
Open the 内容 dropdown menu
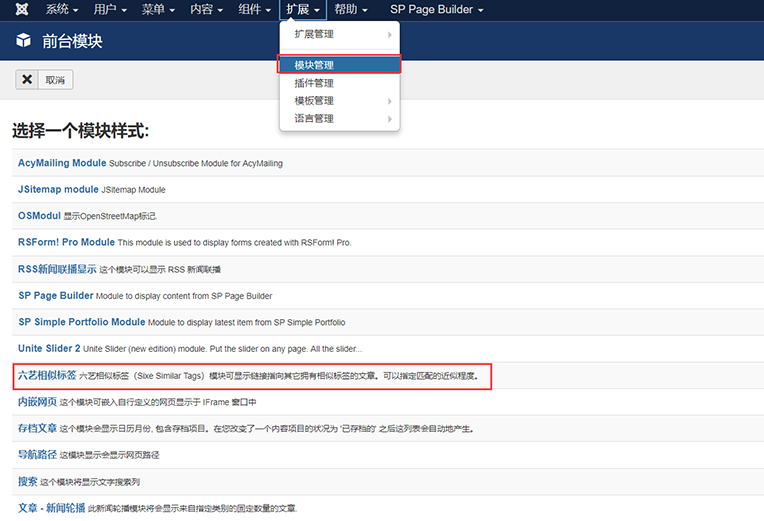[207, 9]
